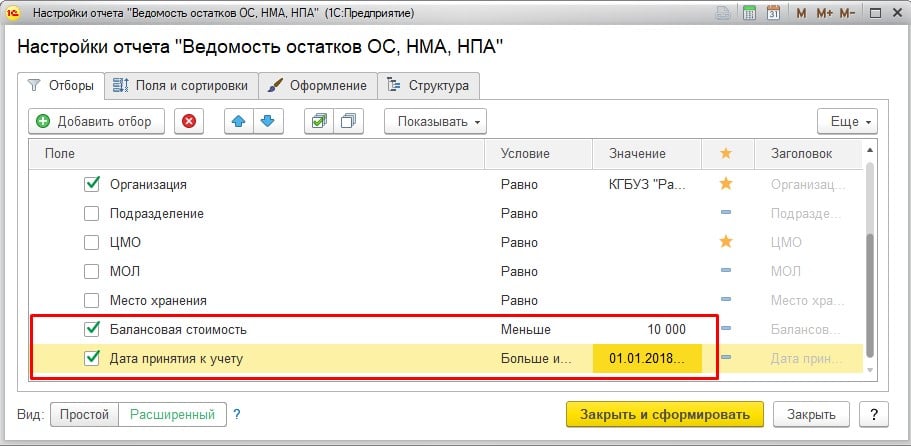Enable the Подразделение filter checkbox

pos(92,213)
